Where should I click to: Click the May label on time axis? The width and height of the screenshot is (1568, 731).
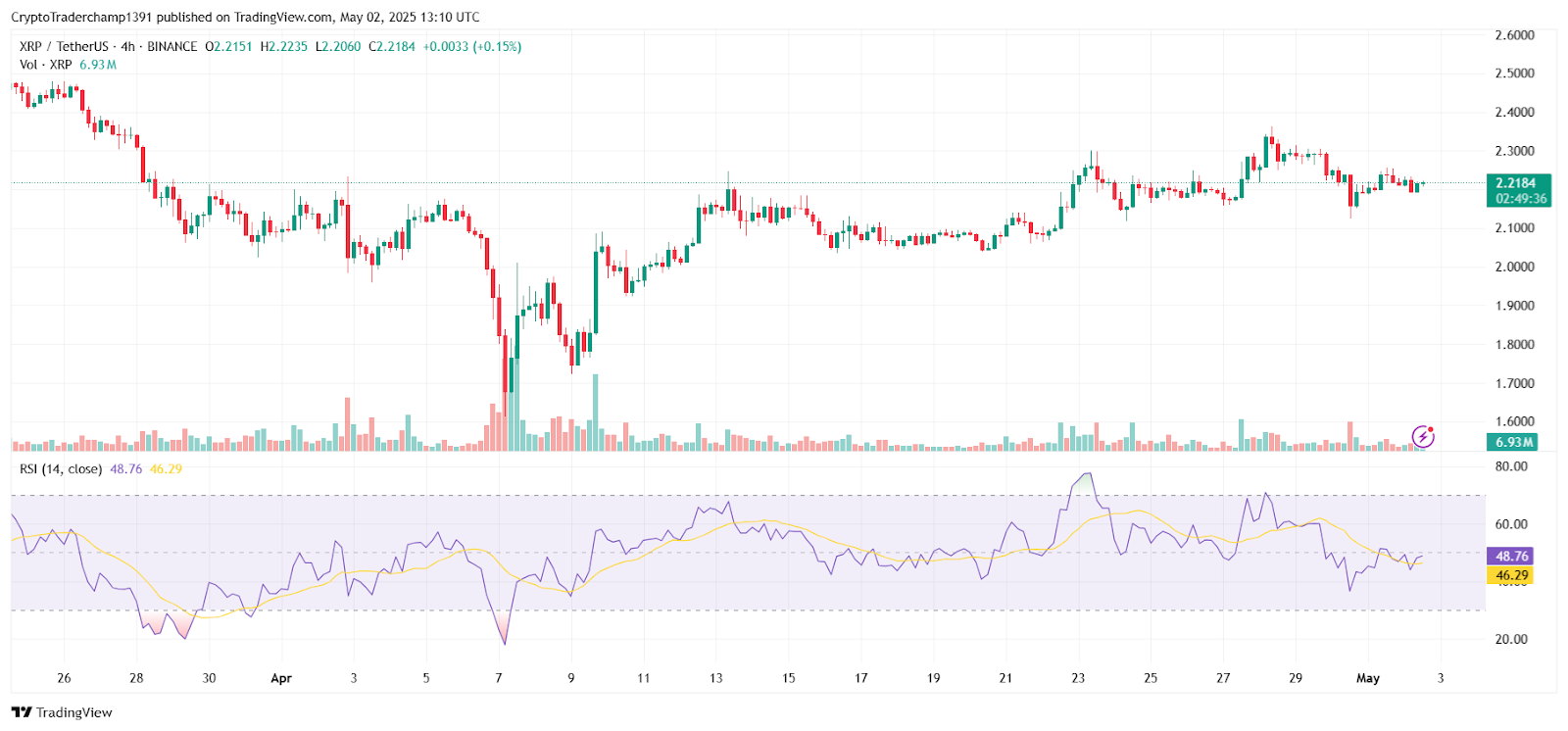[x=1367, y=678]
